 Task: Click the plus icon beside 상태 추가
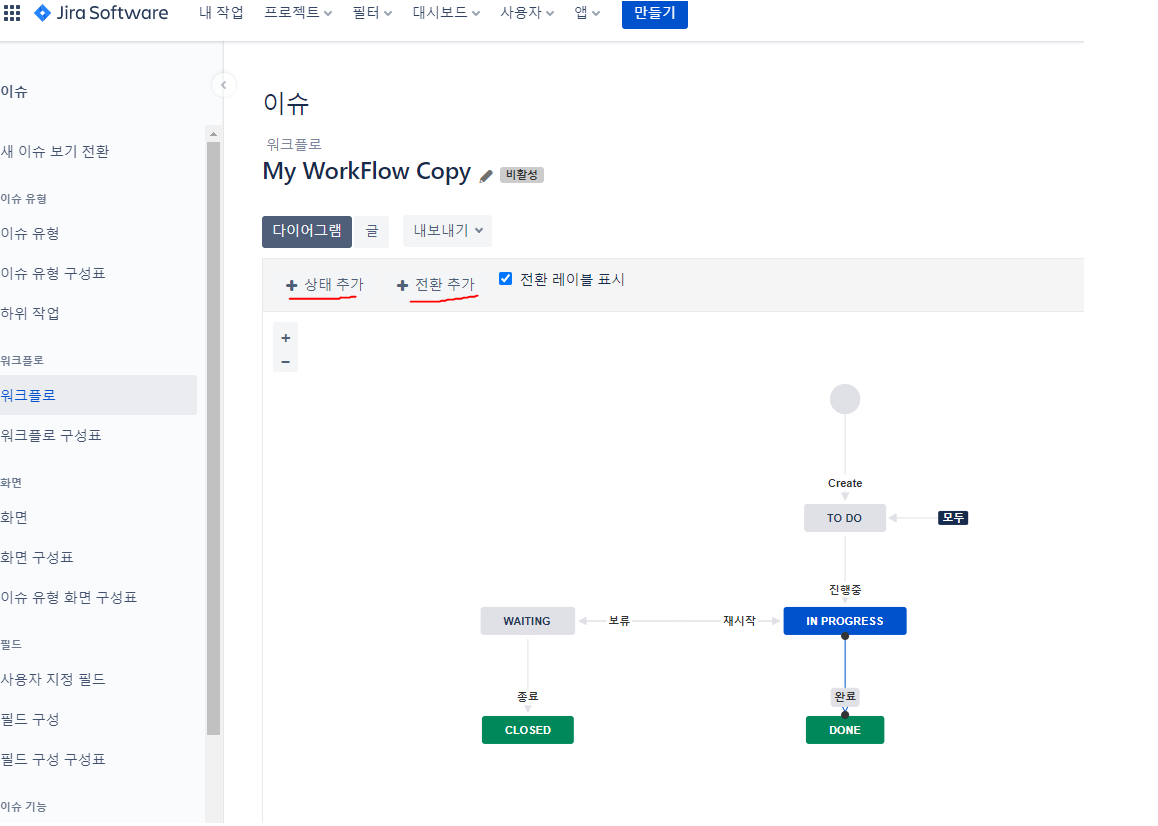[292, 285]
